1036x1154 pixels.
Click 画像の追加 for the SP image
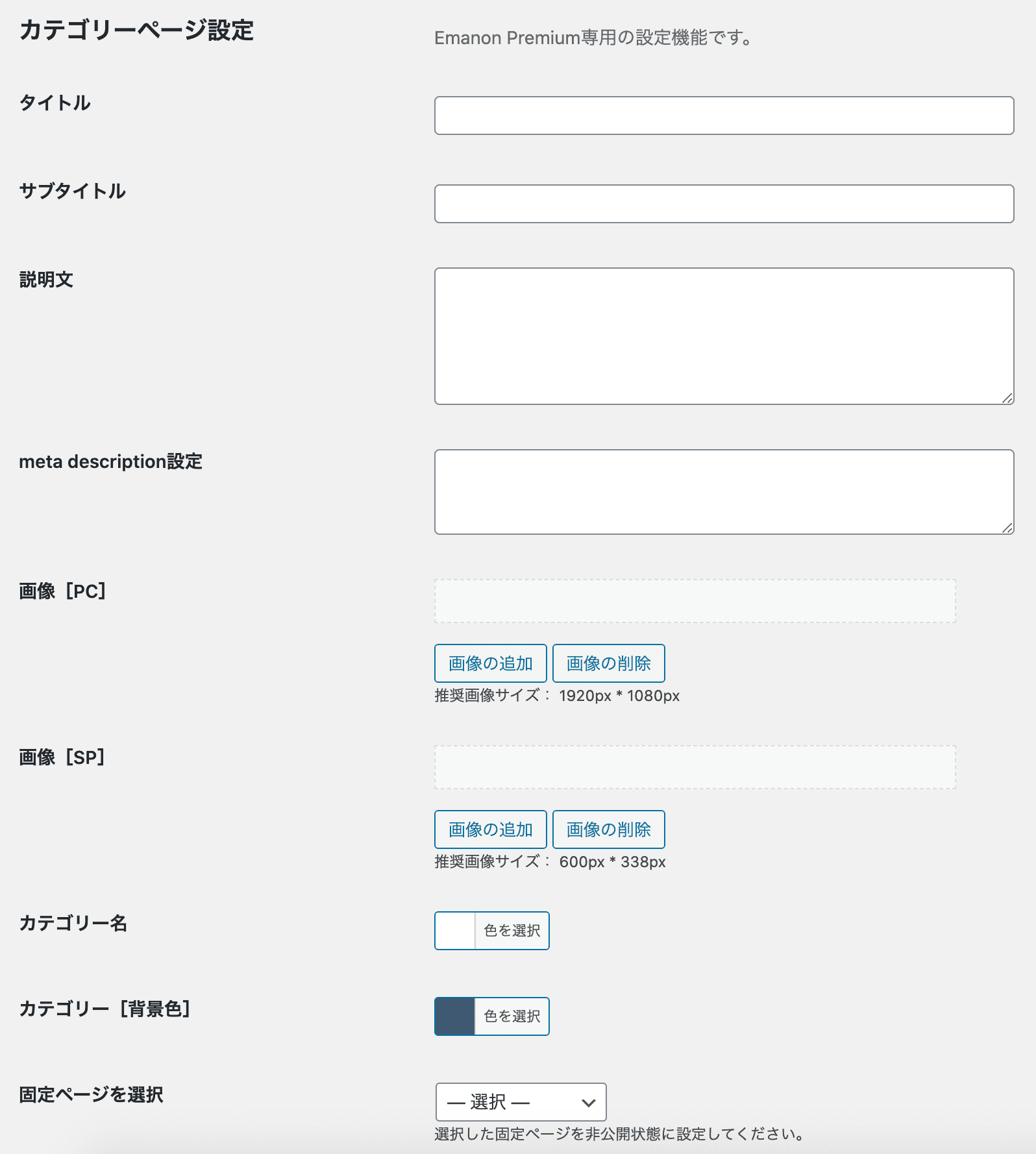(491, 829)
